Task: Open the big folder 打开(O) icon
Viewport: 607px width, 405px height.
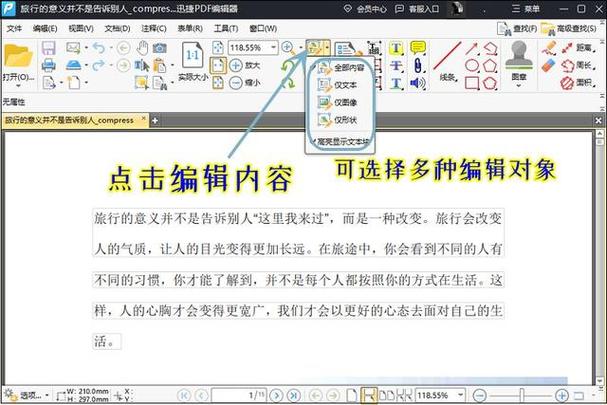Action: [17, 57]
